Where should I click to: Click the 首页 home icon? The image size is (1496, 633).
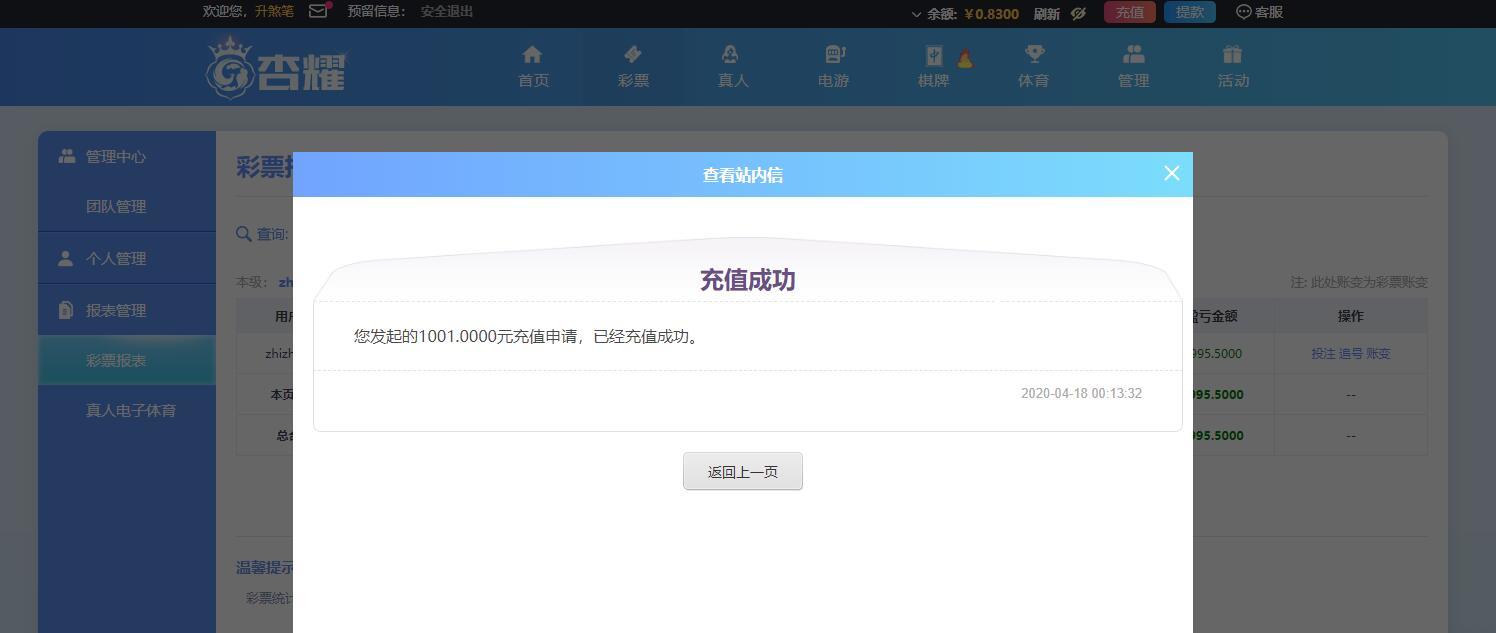533,54
